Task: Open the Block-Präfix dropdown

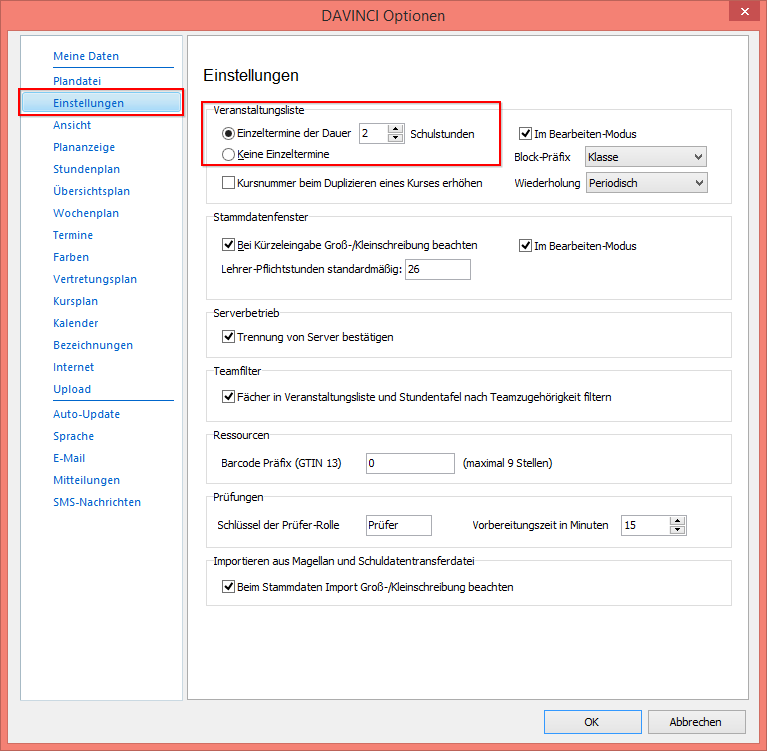Action: (646, 157)
